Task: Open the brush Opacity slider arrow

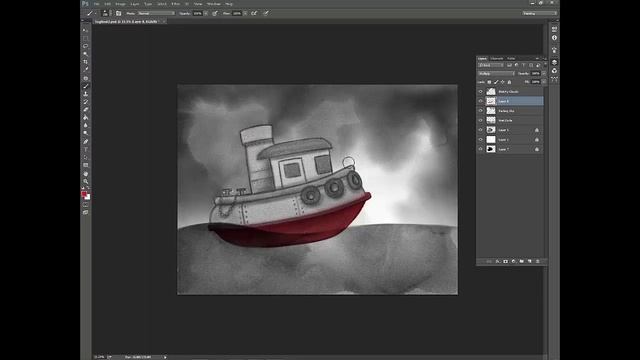Action: pos(206,13)
